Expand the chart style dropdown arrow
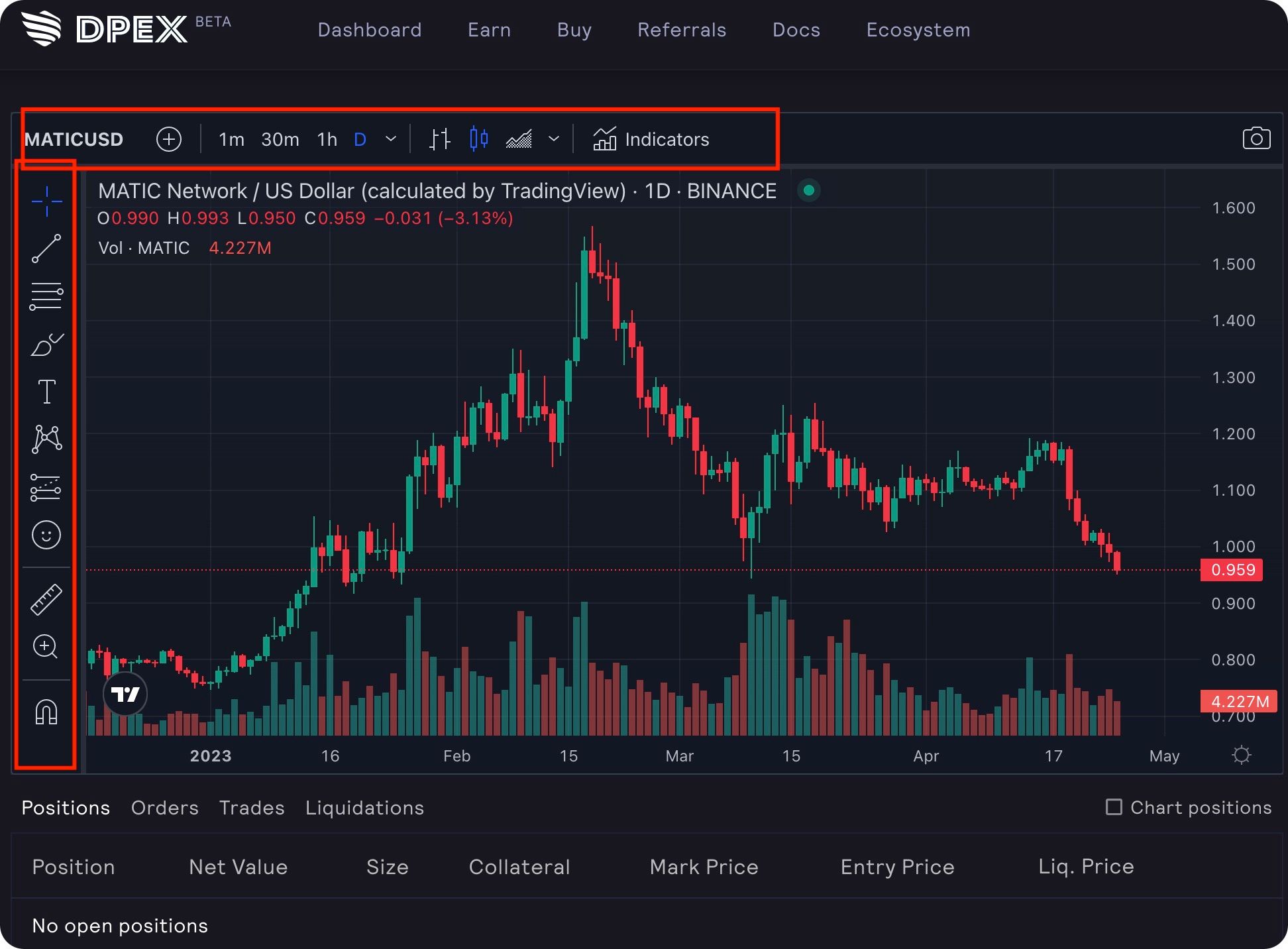 point(554,139)
